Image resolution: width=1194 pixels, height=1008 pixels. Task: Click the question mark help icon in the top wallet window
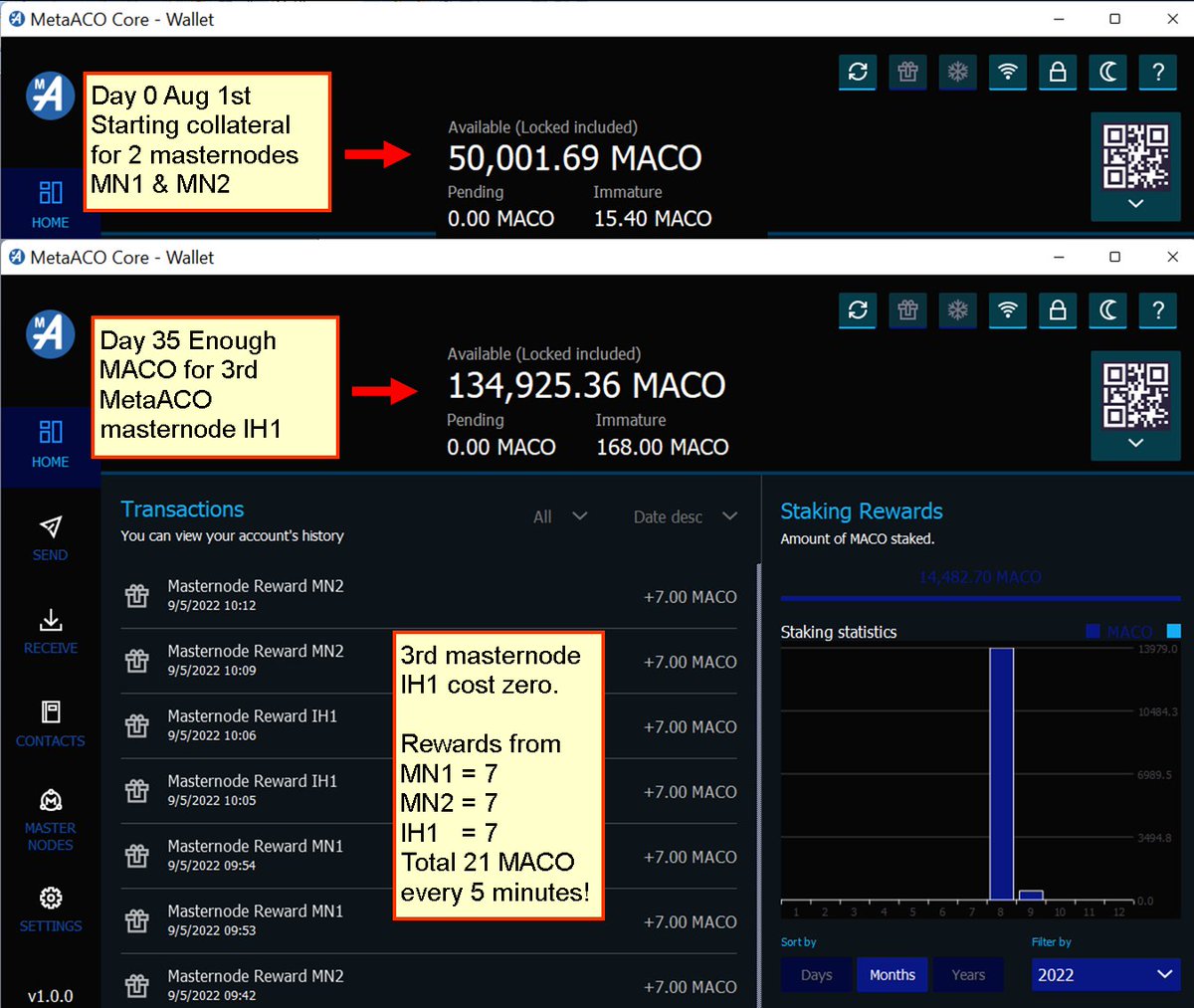click(1158, 72)
